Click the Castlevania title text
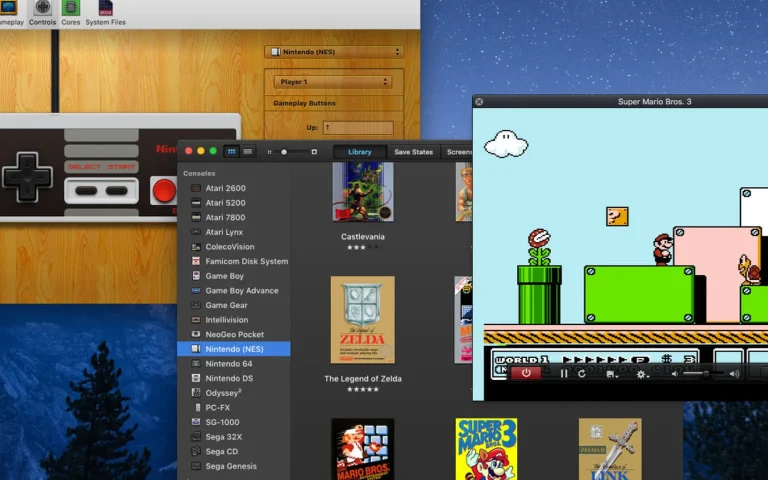Screen dimensions: 768x480 tap(363, 237)
